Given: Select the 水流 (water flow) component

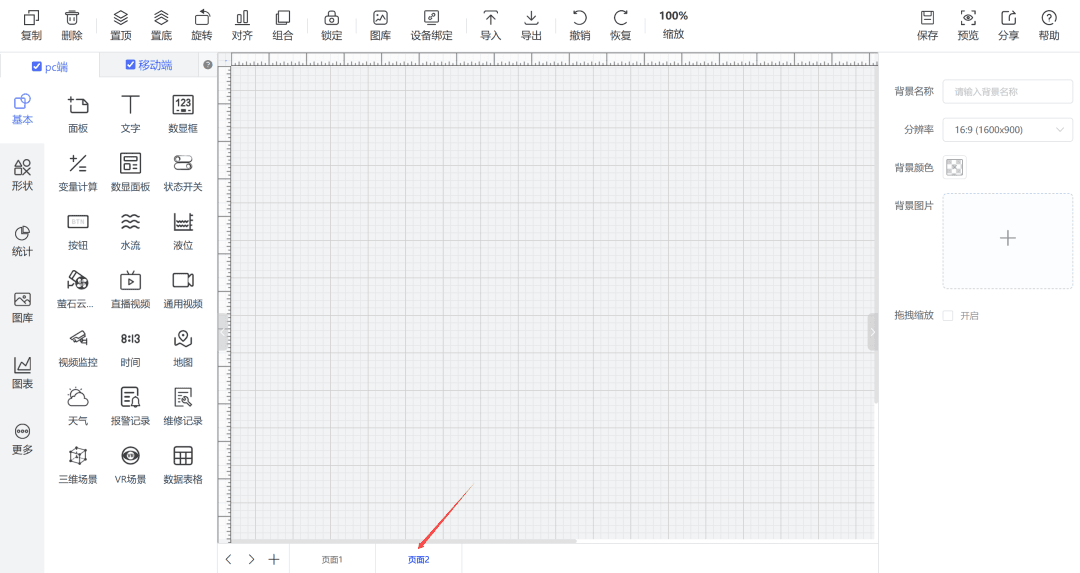Looking at the screenshot, I should pyautogui.click(x=130, y=231).
